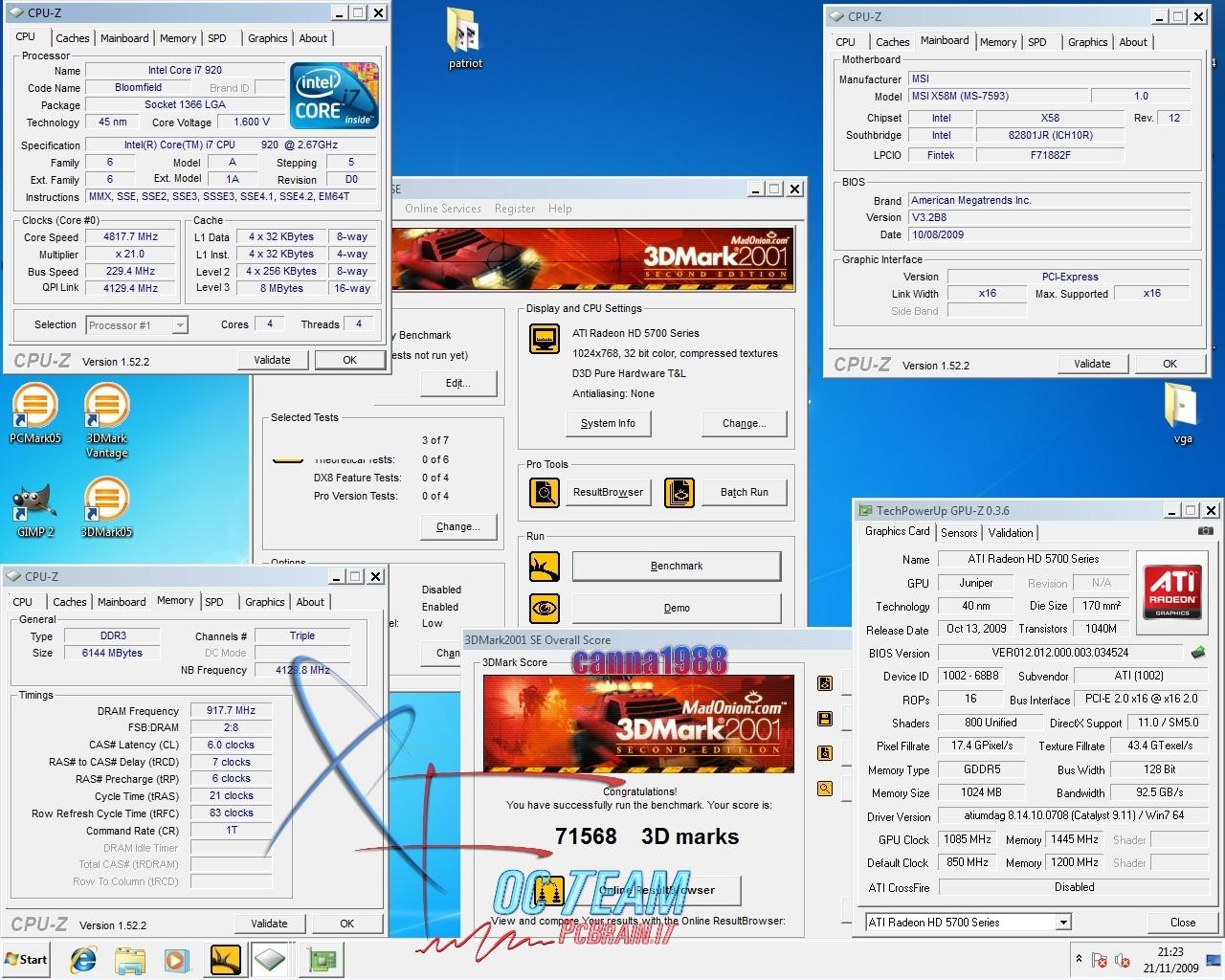This screenshot has height=980, width=1225.
Task: Open the Graphics tab in the CPU-Z Memory window
Action: click(x=265, y=602)
